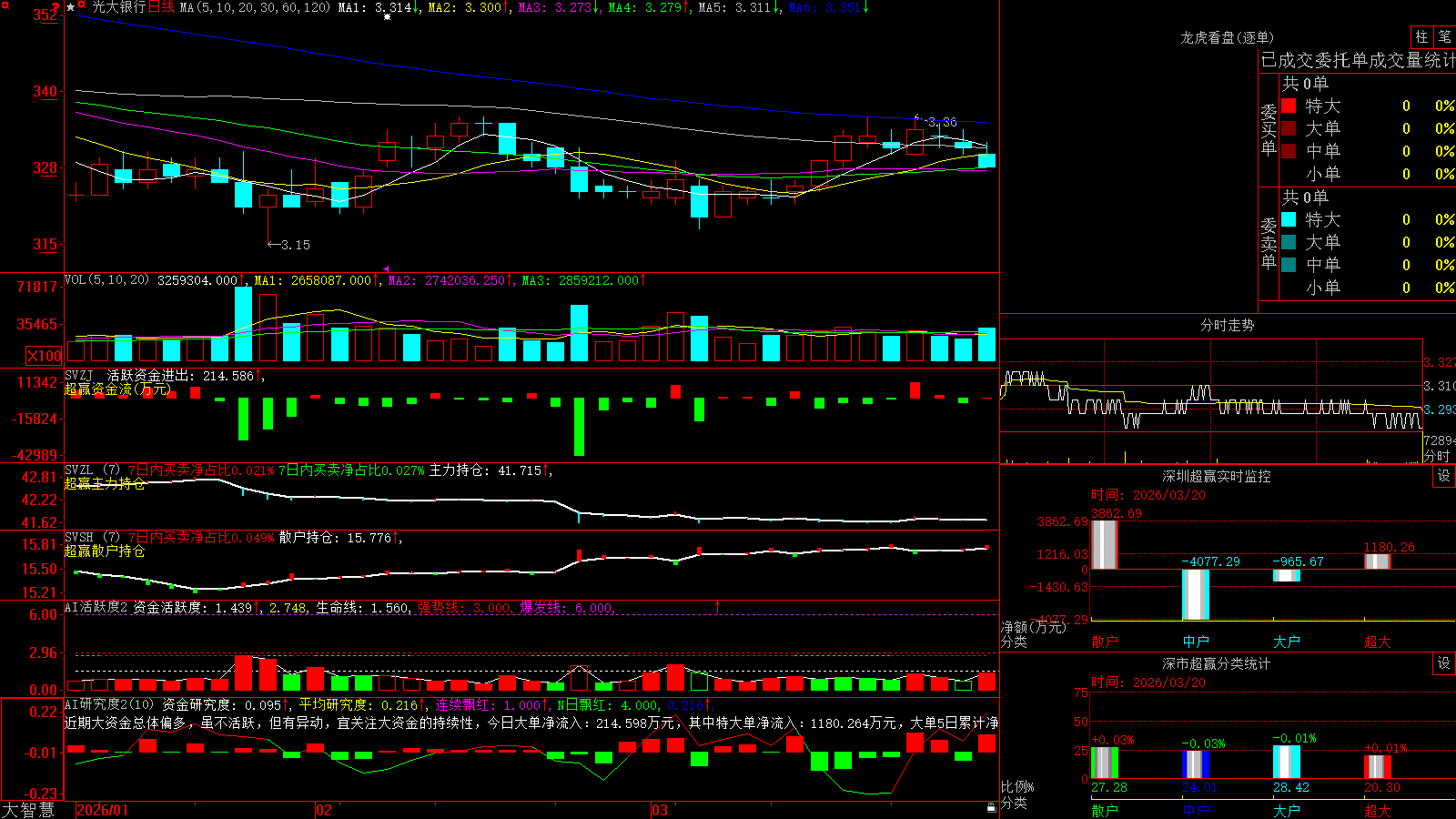Click the 强势线: 3.000 label
This screenshot has height=819, width=1456.
click(x=464, y=608)
